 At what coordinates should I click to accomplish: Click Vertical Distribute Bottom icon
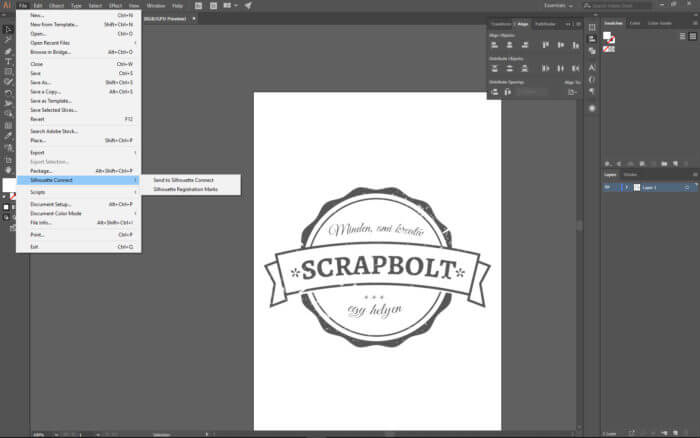(x=525, y=68)
